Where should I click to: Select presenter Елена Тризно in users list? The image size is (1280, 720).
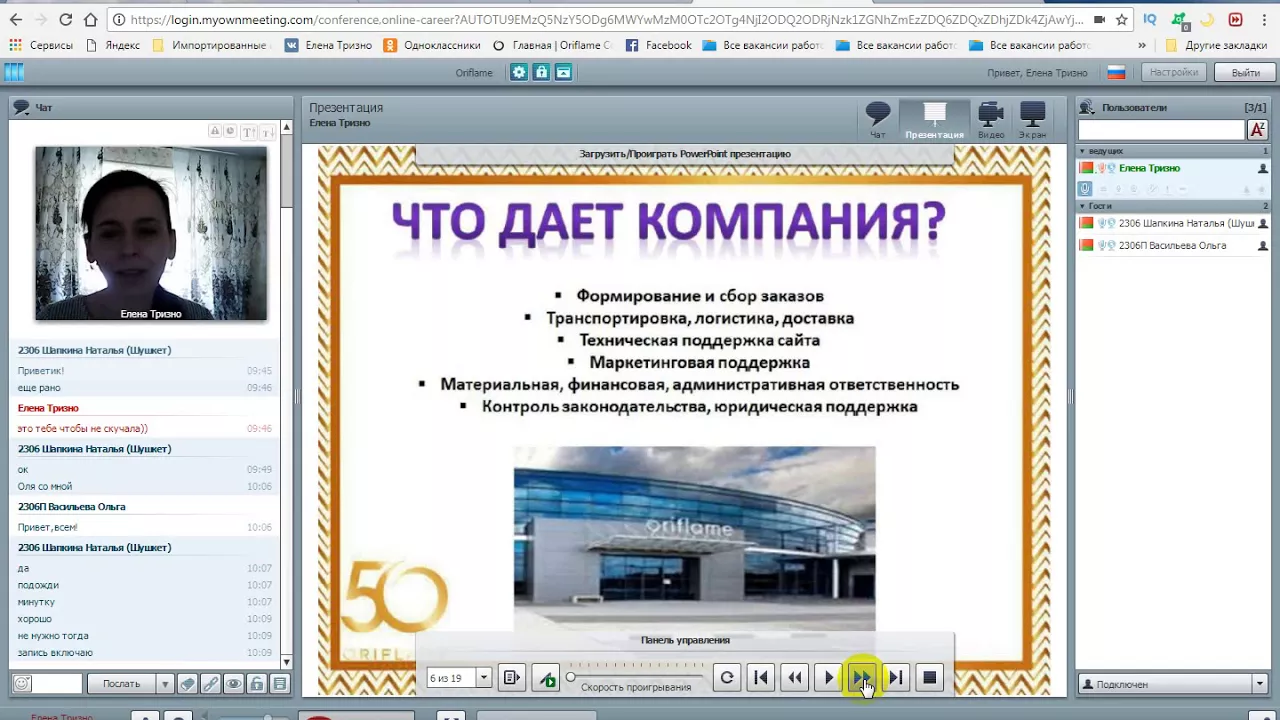pos(1149,168)
